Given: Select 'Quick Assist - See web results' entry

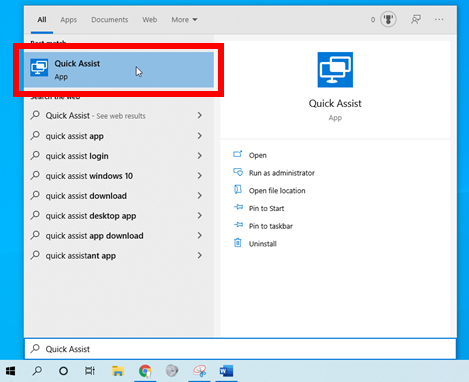Looking at the screenshot, I should click(96, 116).
